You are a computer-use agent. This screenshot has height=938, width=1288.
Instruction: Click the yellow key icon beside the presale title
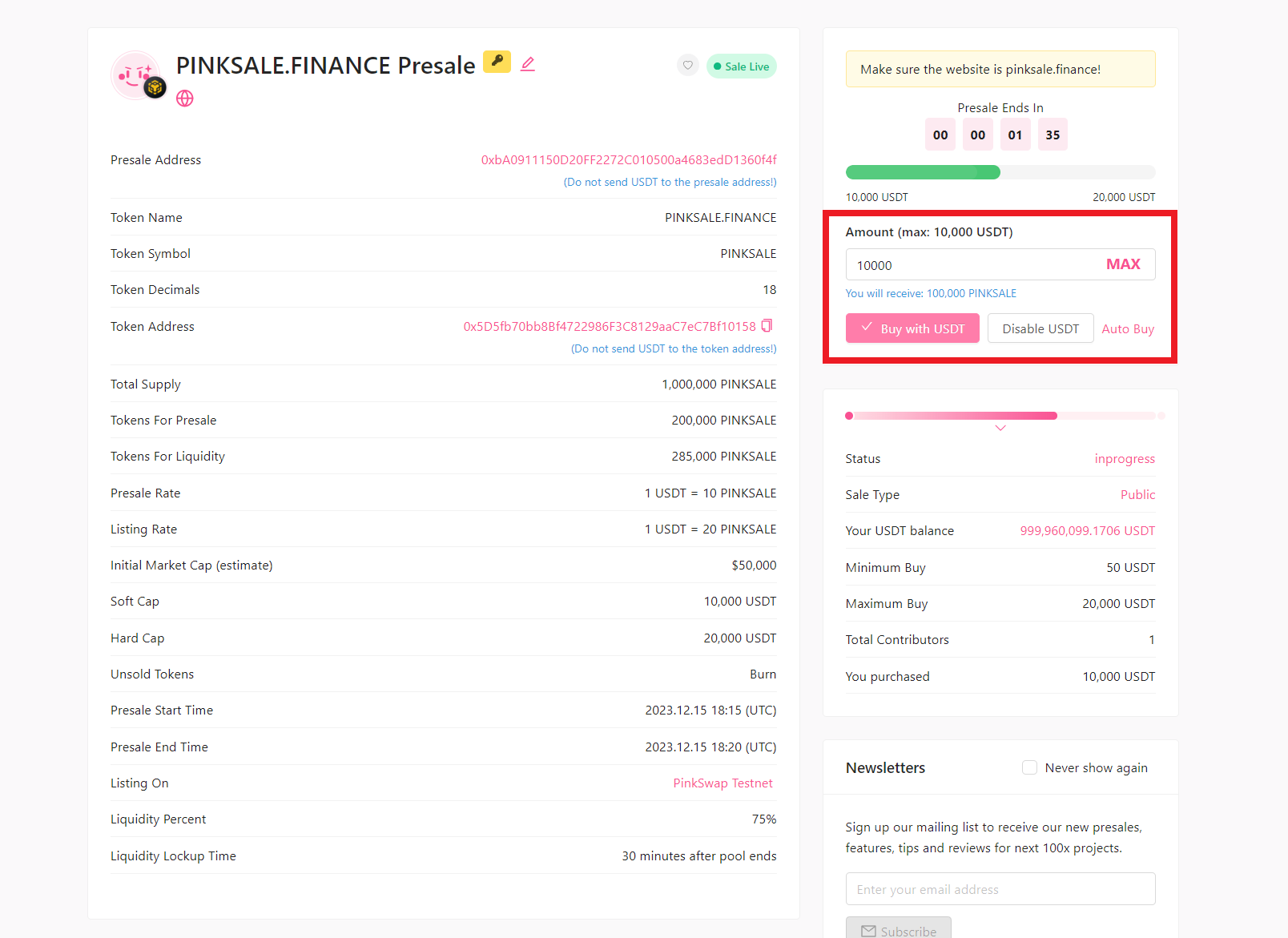point(497,62)
